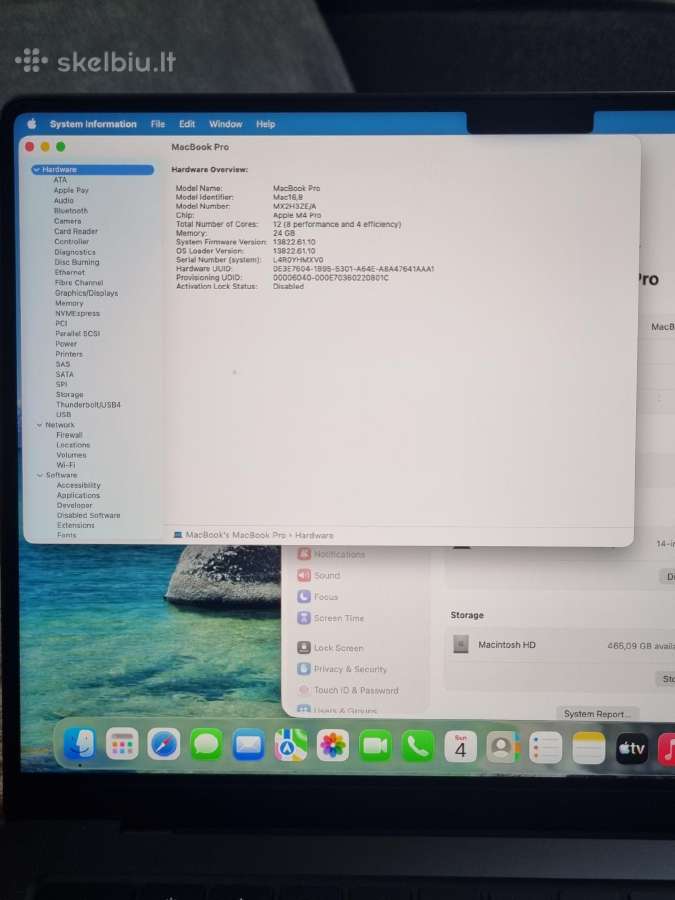Screen dimensions: 675x900
Task: Select PCI in the sidebar
Action: click(x=61, y=323)
